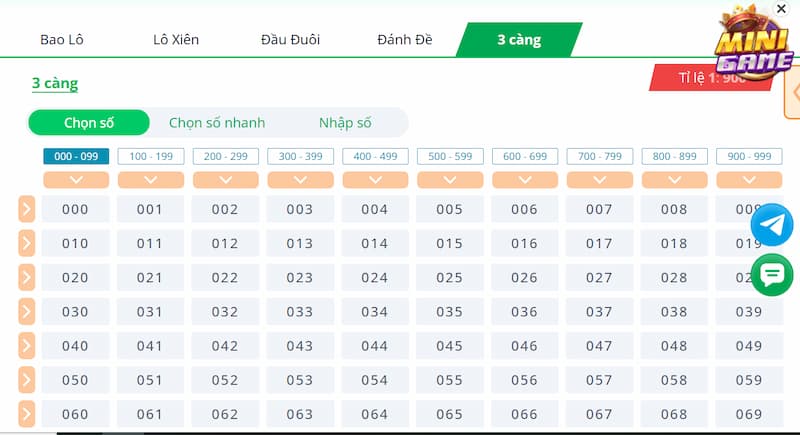Click the row arrow beside 000

pyautogui.click(x=27, y=209)
